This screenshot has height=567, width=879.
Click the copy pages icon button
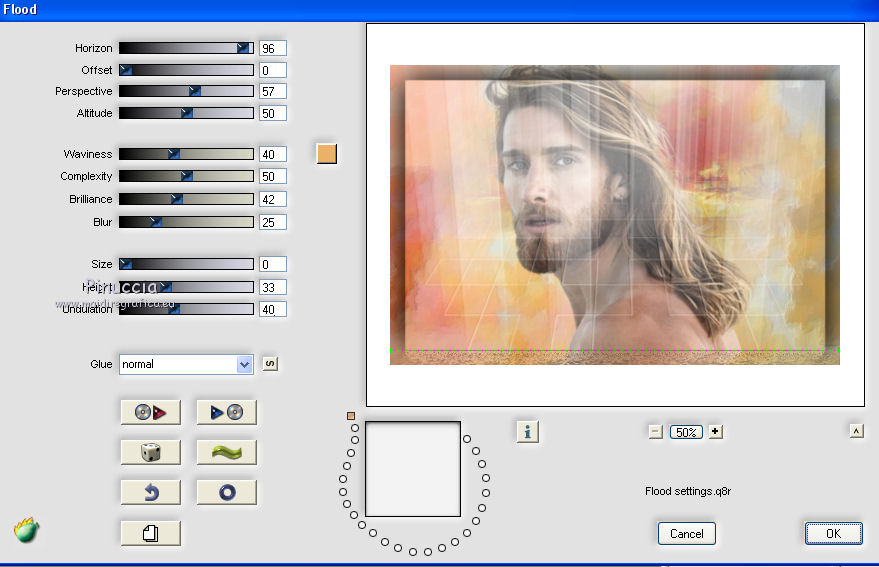[151, 533]
